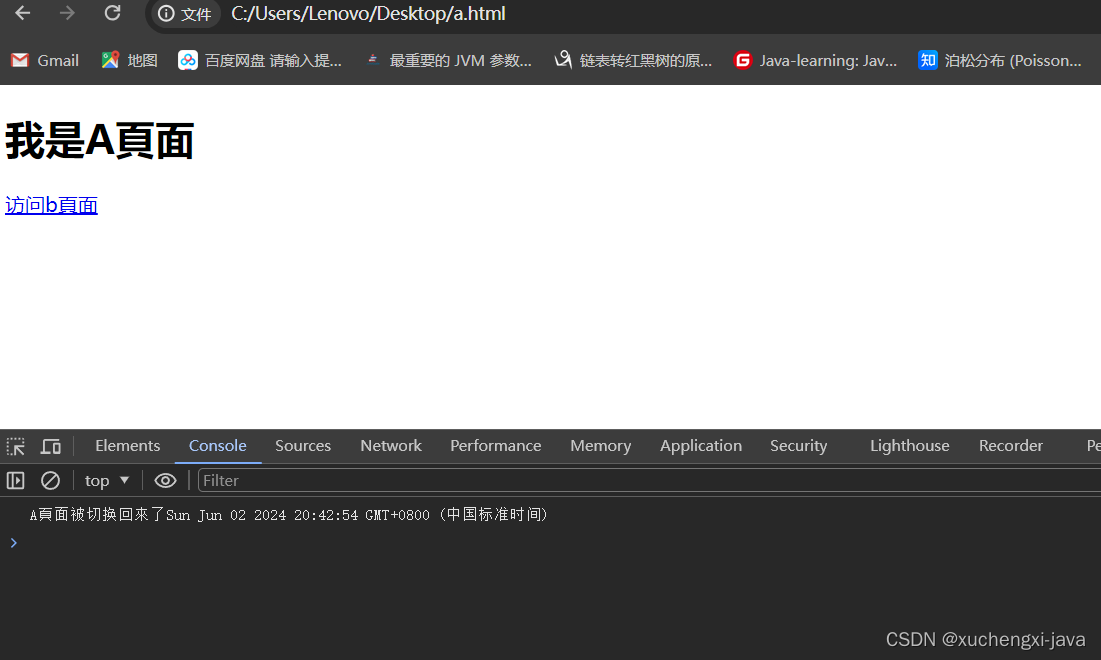The width and height of the screenshot is (1101, 660).
Task: Open the Google 地图 bookmark
Action: (x=128, y=60)
